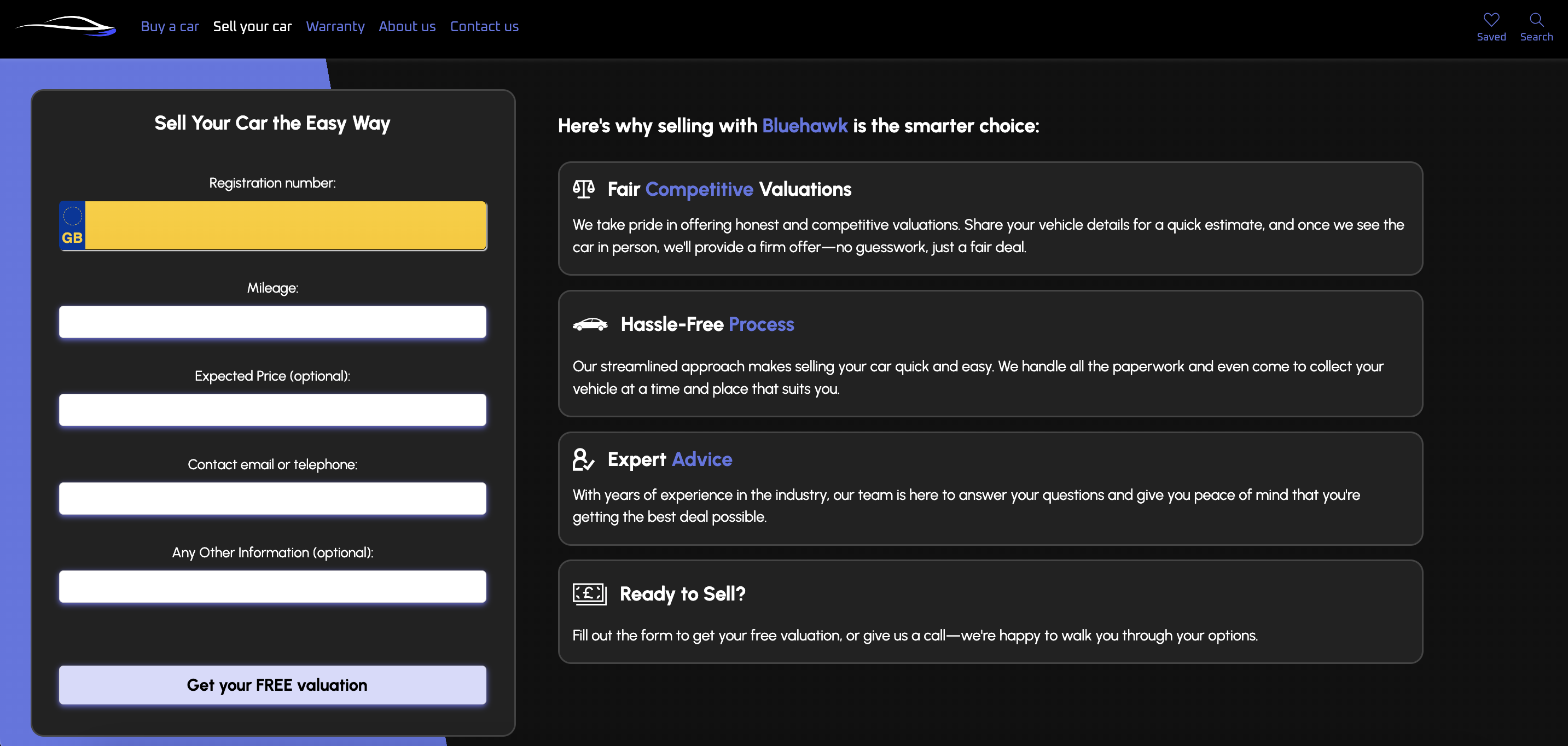Click the Bluehawk highlighted word in heading
The width and height of the screenshot is (1568, 746).
804,126
